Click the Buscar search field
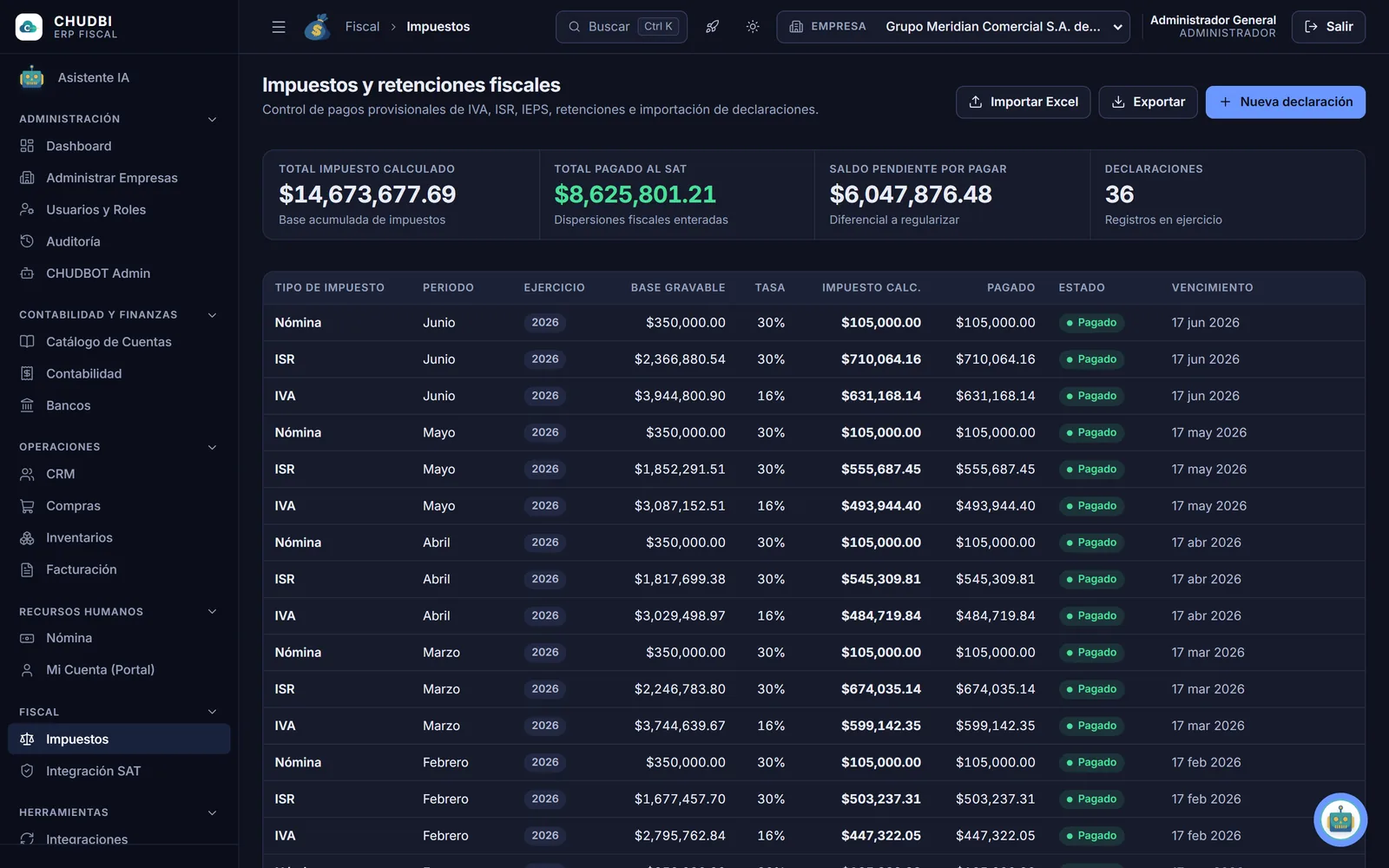 (621, 27)
